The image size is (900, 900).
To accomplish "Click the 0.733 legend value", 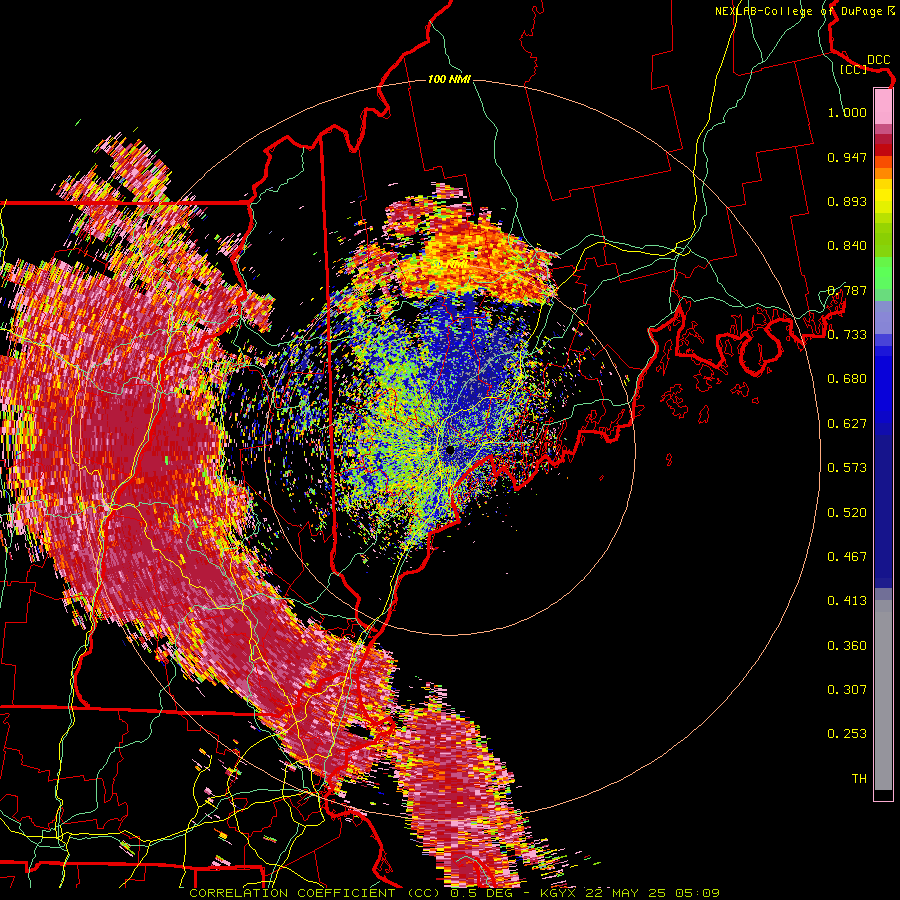I will 847,335.
